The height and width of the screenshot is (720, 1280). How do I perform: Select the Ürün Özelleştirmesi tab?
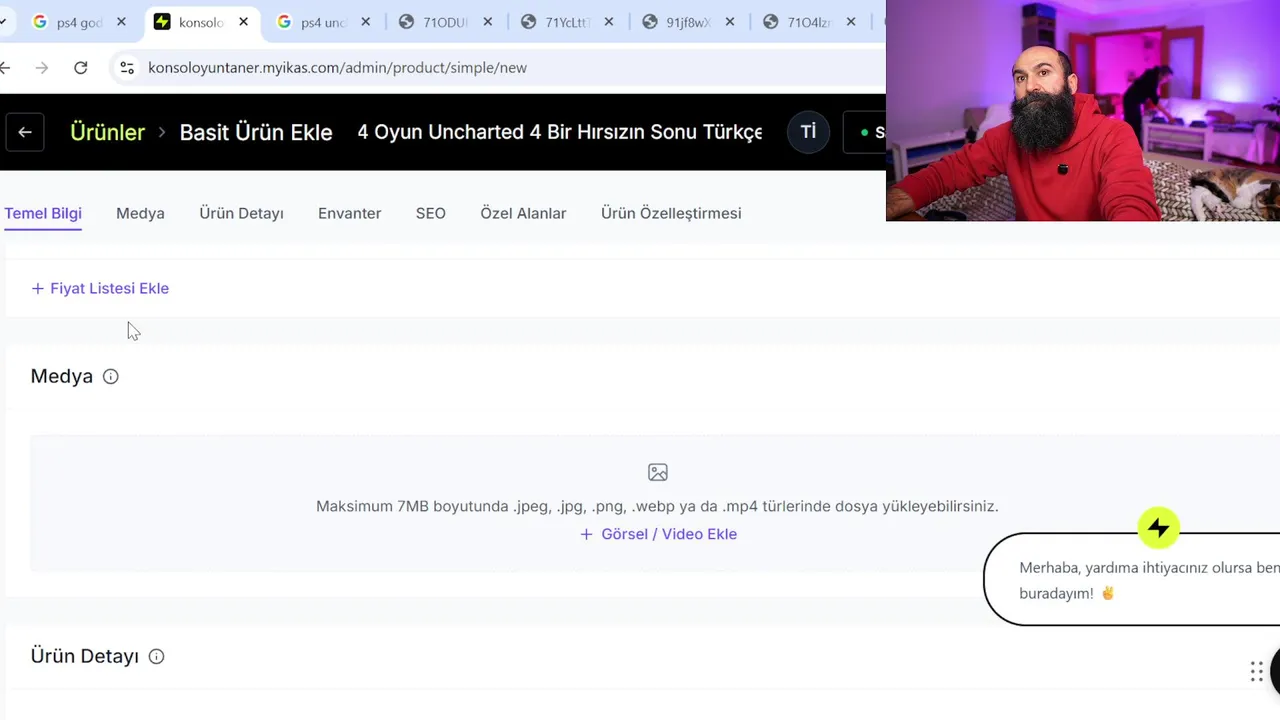pyautogui.click(x=671, y=213)
